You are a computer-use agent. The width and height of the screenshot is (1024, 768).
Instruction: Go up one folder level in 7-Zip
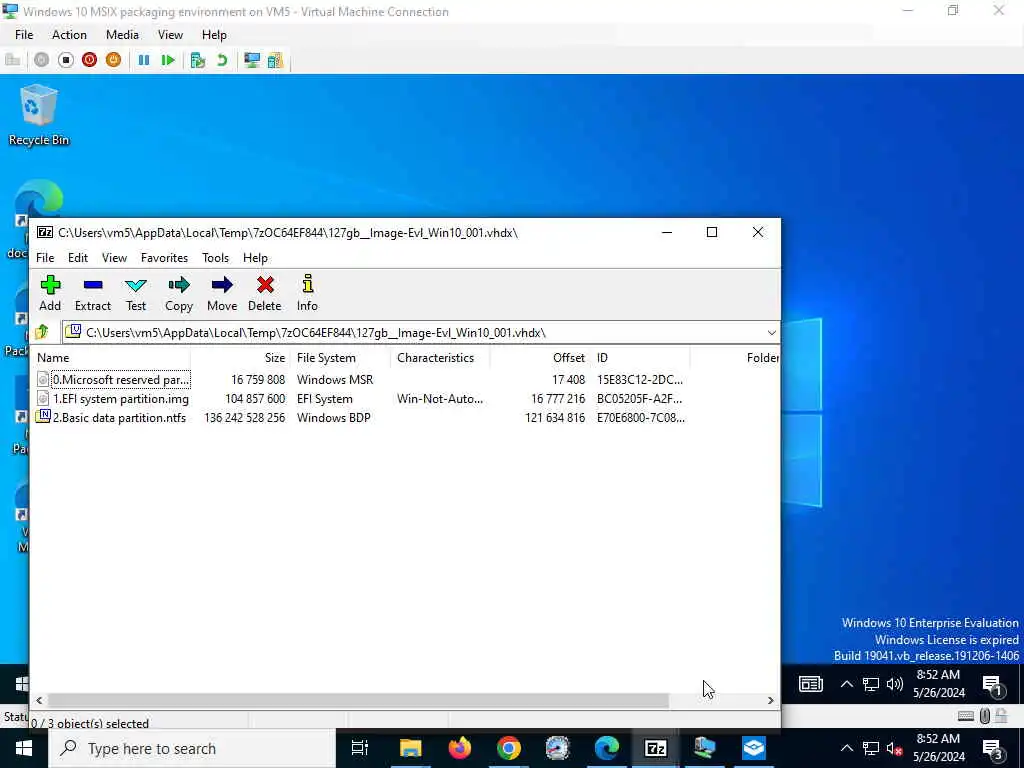click(x=42, y=332)
